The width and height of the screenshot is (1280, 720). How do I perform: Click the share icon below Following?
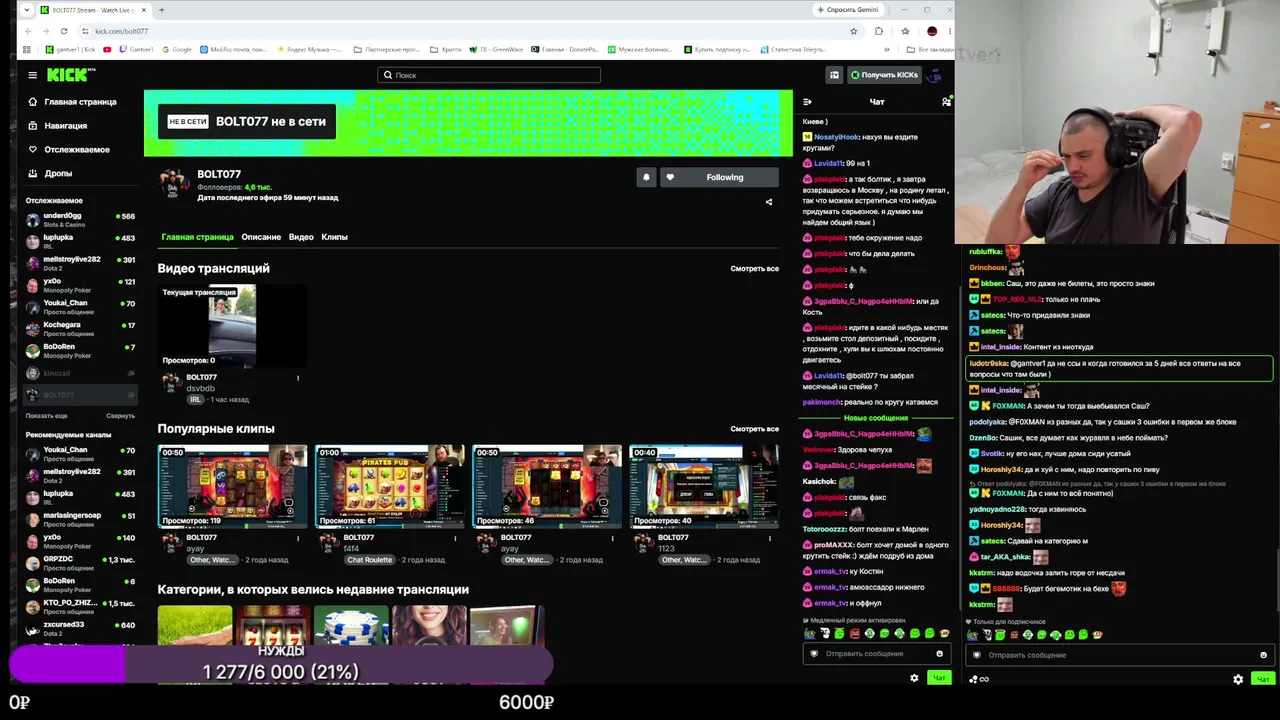coord(769,202)
